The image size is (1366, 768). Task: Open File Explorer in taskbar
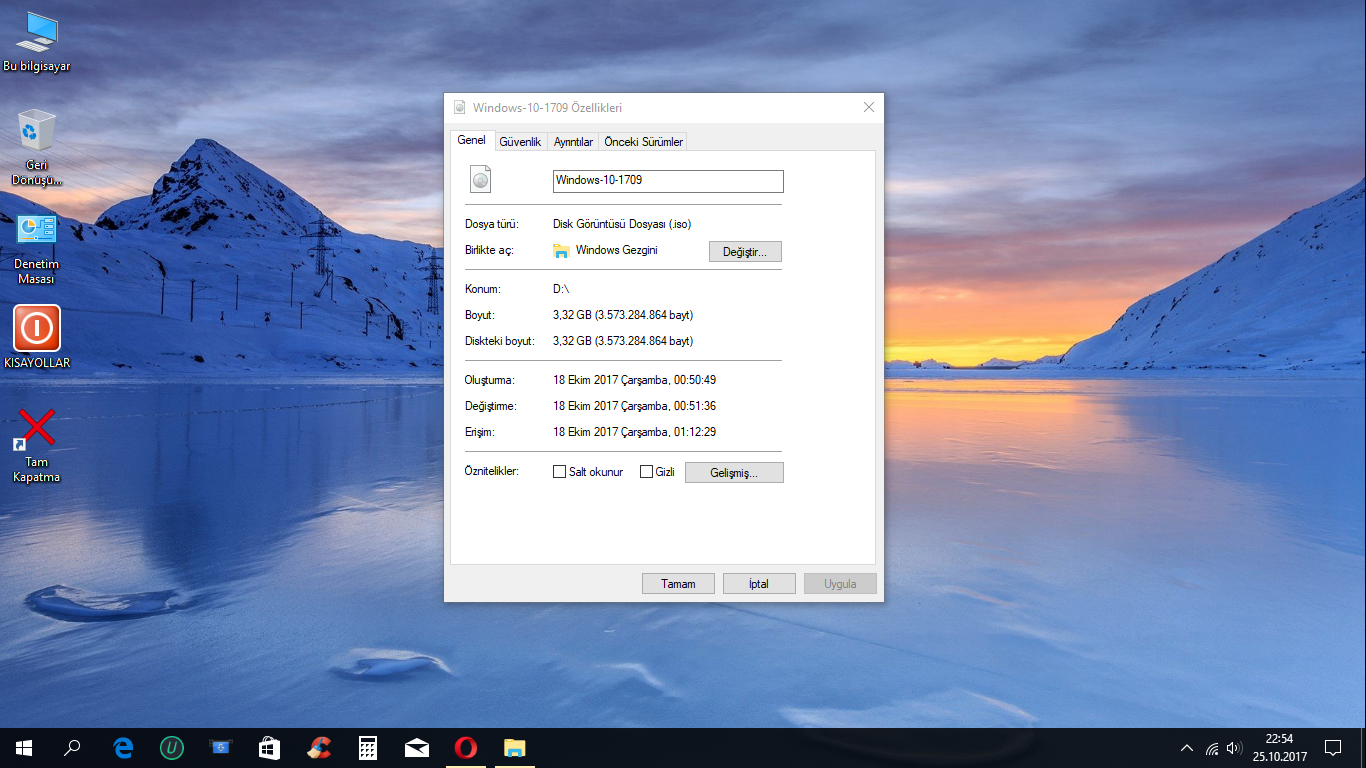[515, 747]
